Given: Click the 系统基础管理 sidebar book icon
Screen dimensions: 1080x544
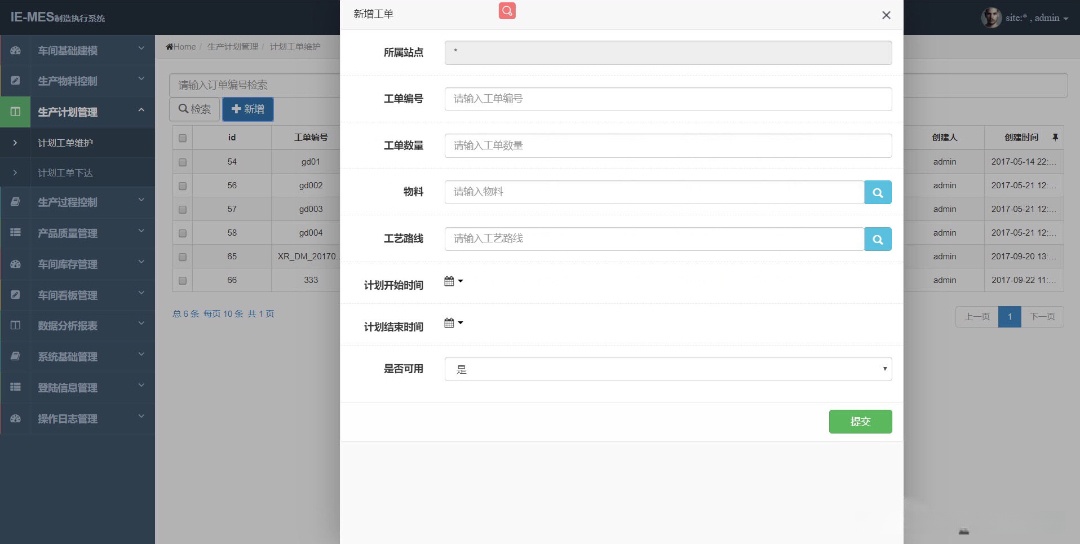Looking at the screenshot, I should [x=15, y=357].
